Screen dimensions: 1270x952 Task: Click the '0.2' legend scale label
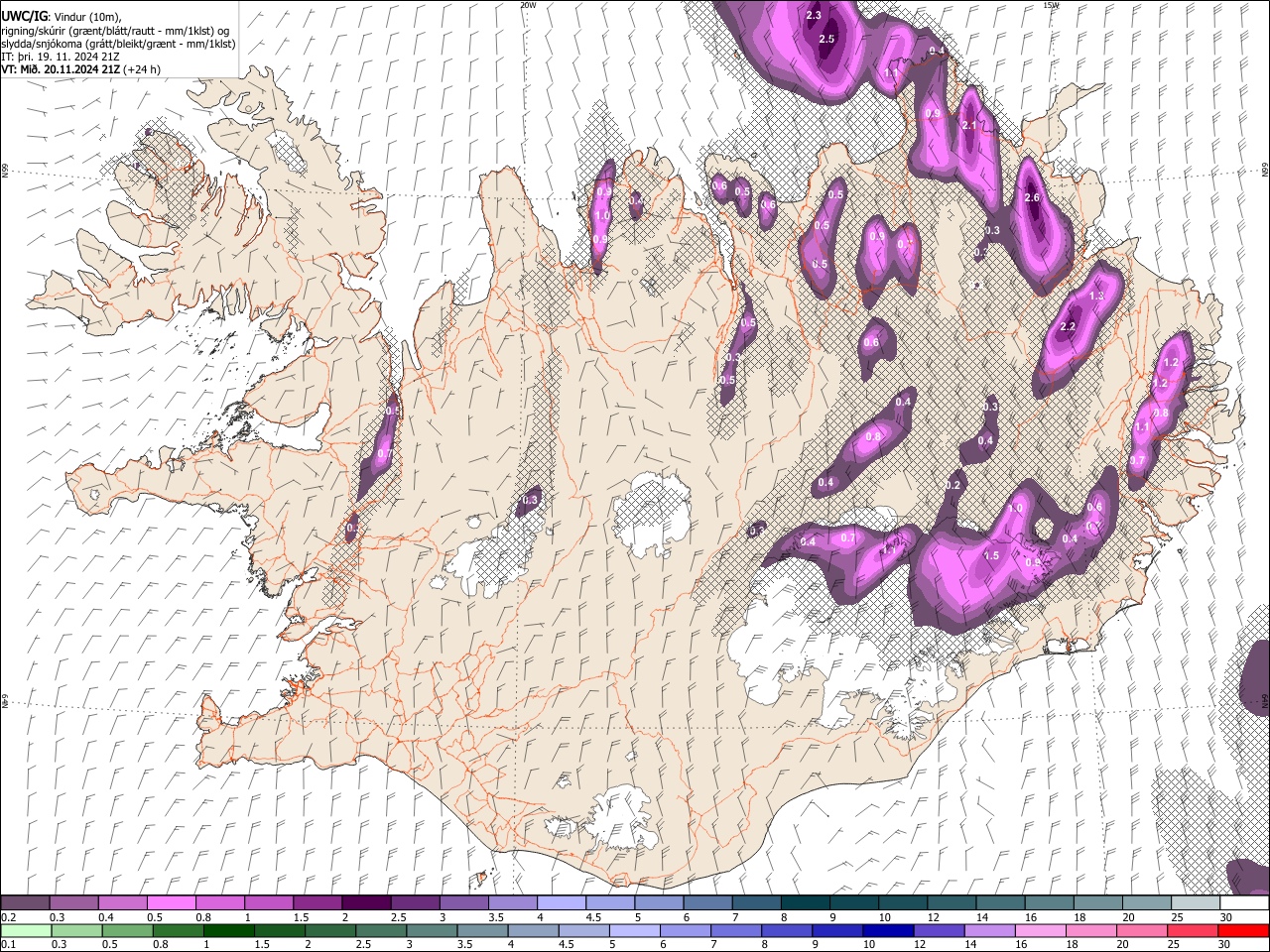[8, 917]
